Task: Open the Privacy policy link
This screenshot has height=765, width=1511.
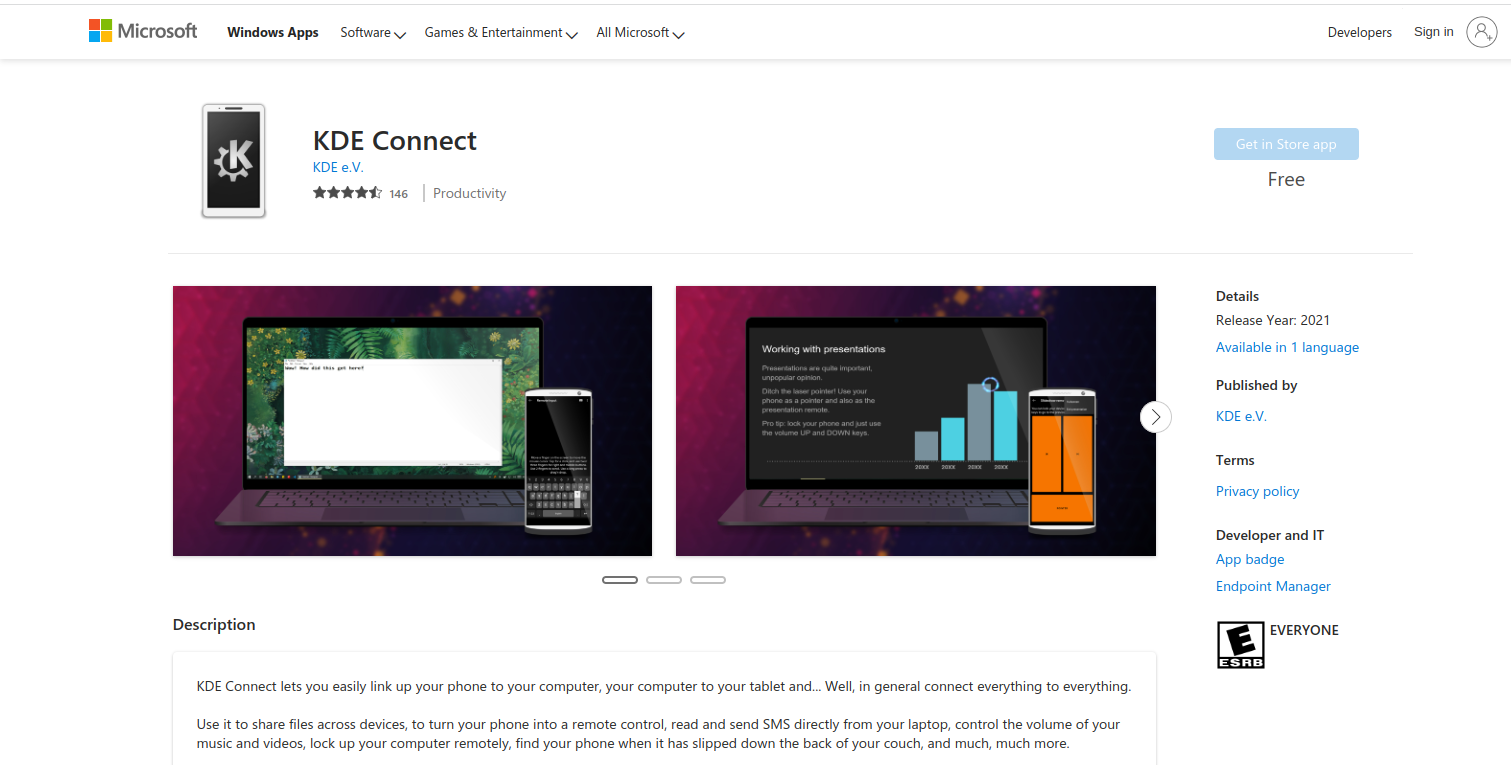Action: (1258, 491)
